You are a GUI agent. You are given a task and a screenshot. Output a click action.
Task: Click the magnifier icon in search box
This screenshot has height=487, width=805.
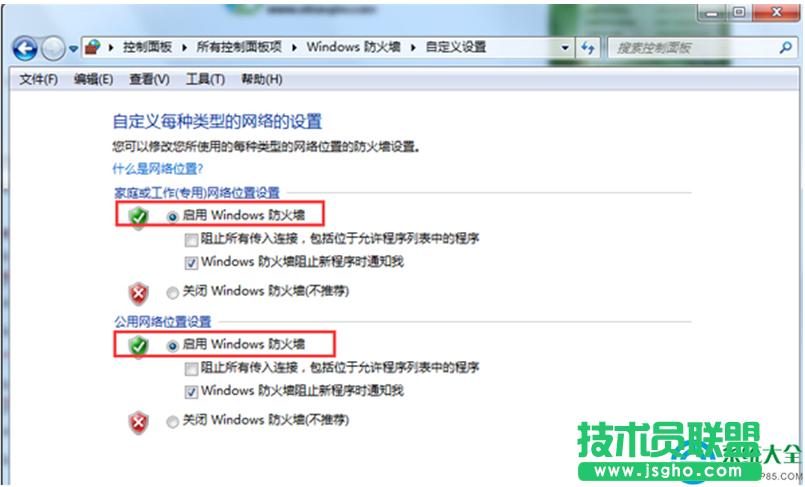pyautogui.click(x=785, y=47)
